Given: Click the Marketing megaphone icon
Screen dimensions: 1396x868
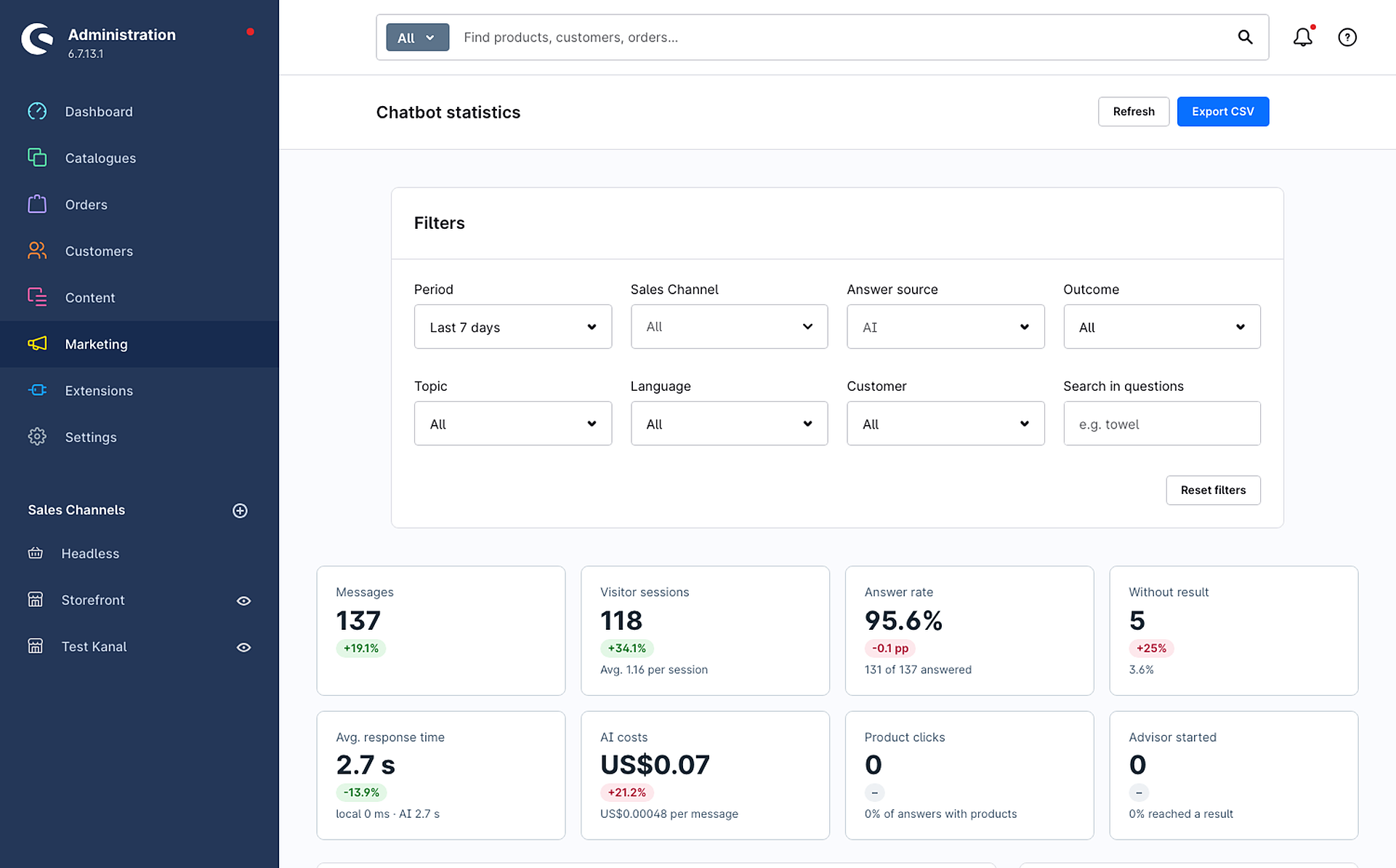Looking at the screenshot, I should click(37, 344).
